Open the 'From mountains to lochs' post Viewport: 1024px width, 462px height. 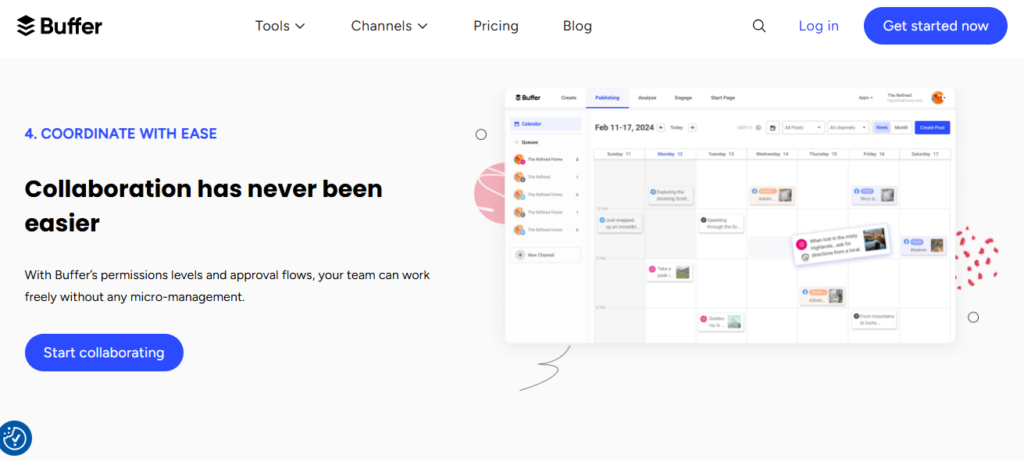(874, 320)
